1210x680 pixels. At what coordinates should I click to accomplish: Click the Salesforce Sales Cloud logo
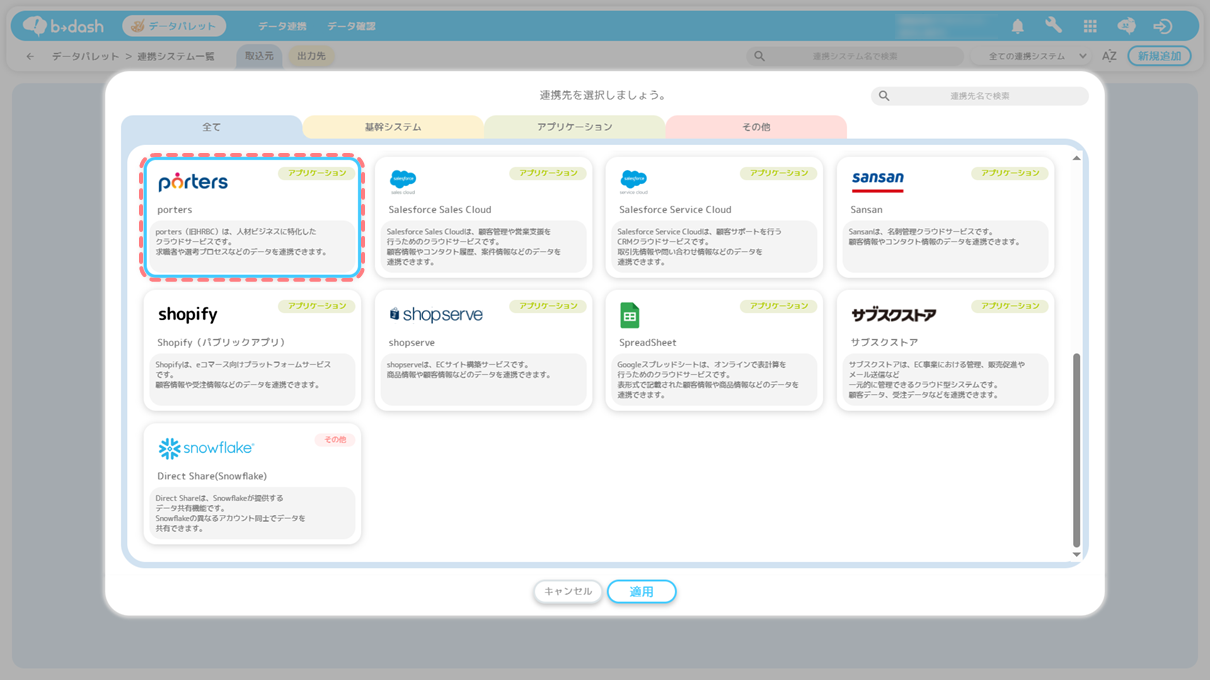402,181
